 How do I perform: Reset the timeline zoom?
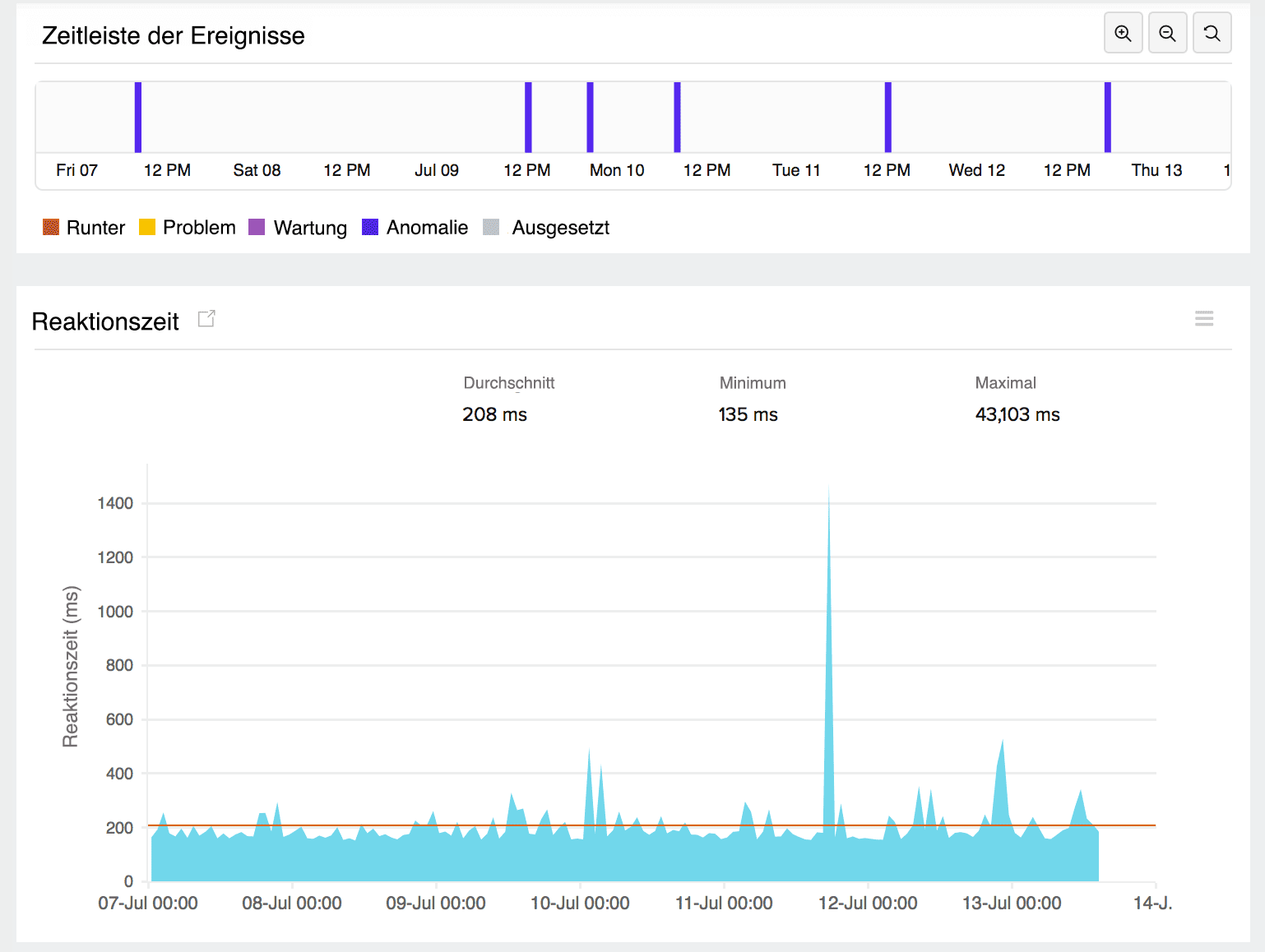[x=1212, y=34]
